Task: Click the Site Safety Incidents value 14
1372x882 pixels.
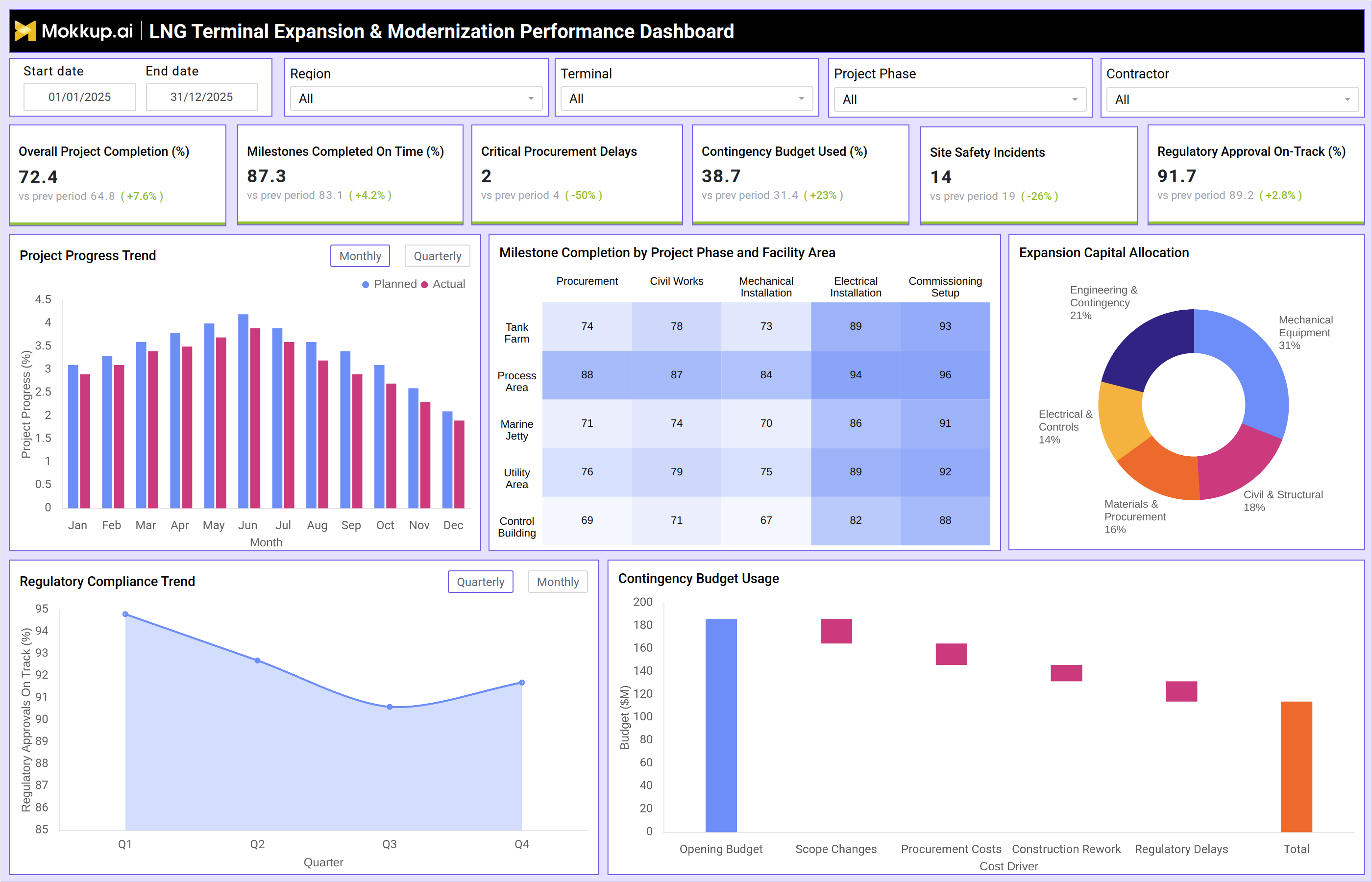Action: pos(940,177)
